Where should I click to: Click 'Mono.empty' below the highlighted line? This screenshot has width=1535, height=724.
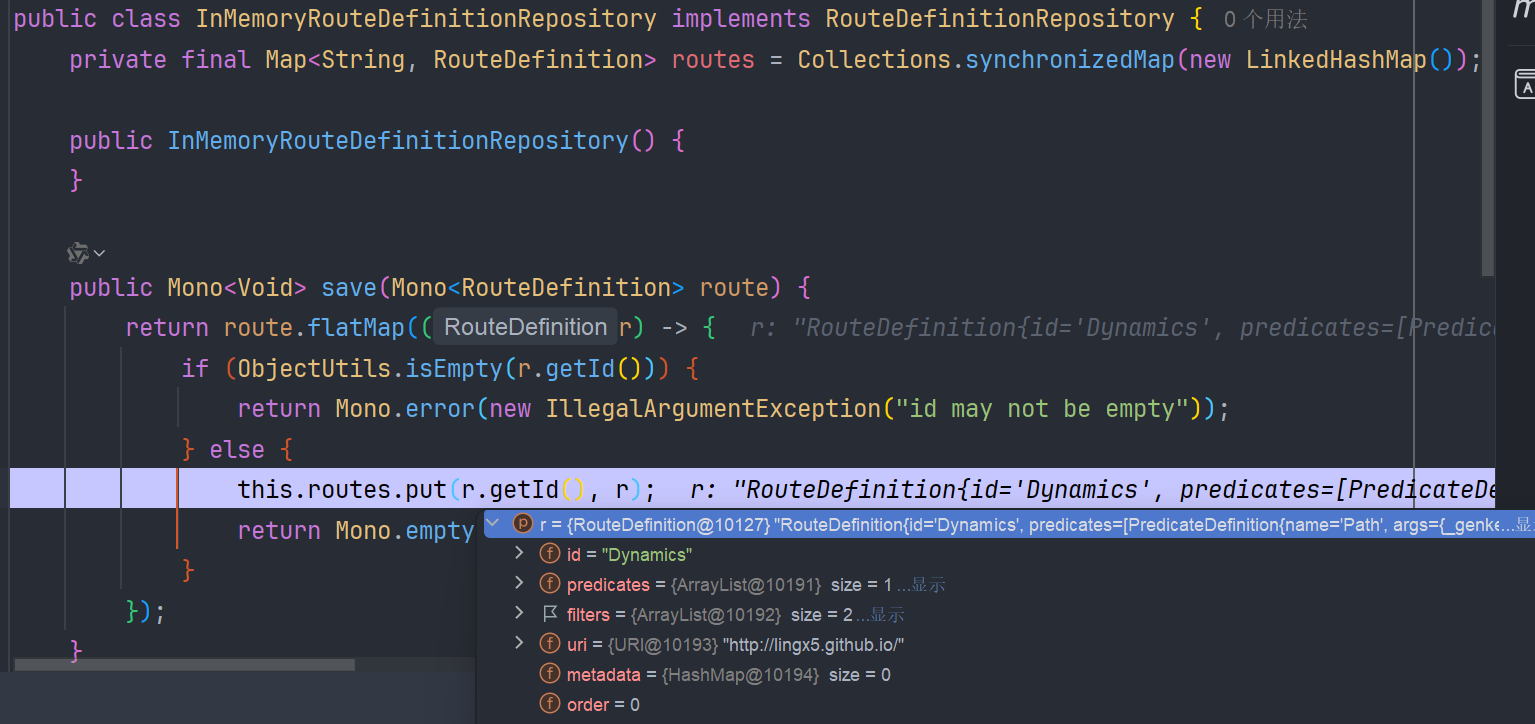[405, 530]
